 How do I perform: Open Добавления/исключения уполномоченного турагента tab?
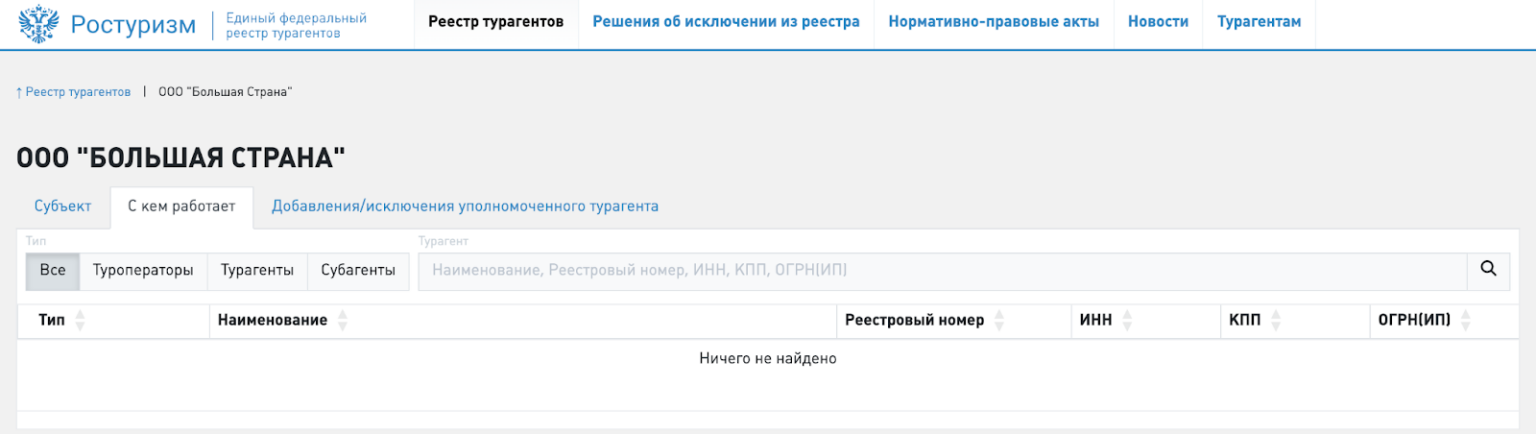tap(465, 207)
